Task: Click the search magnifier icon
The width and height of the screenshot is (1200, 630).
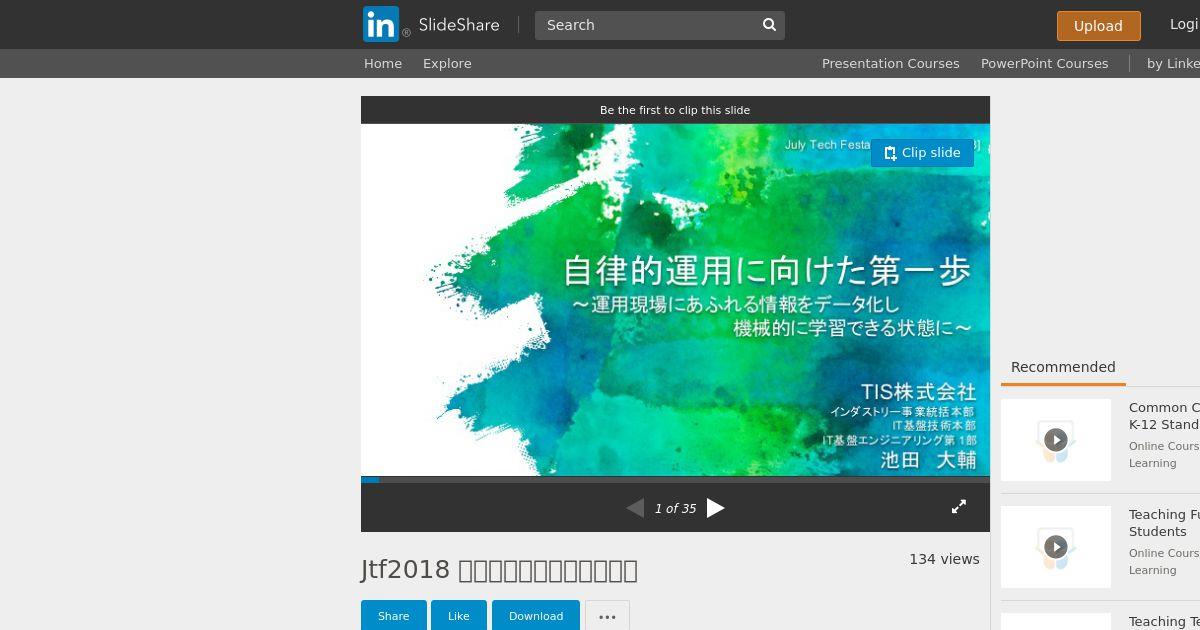Action: tap(769, 25)
